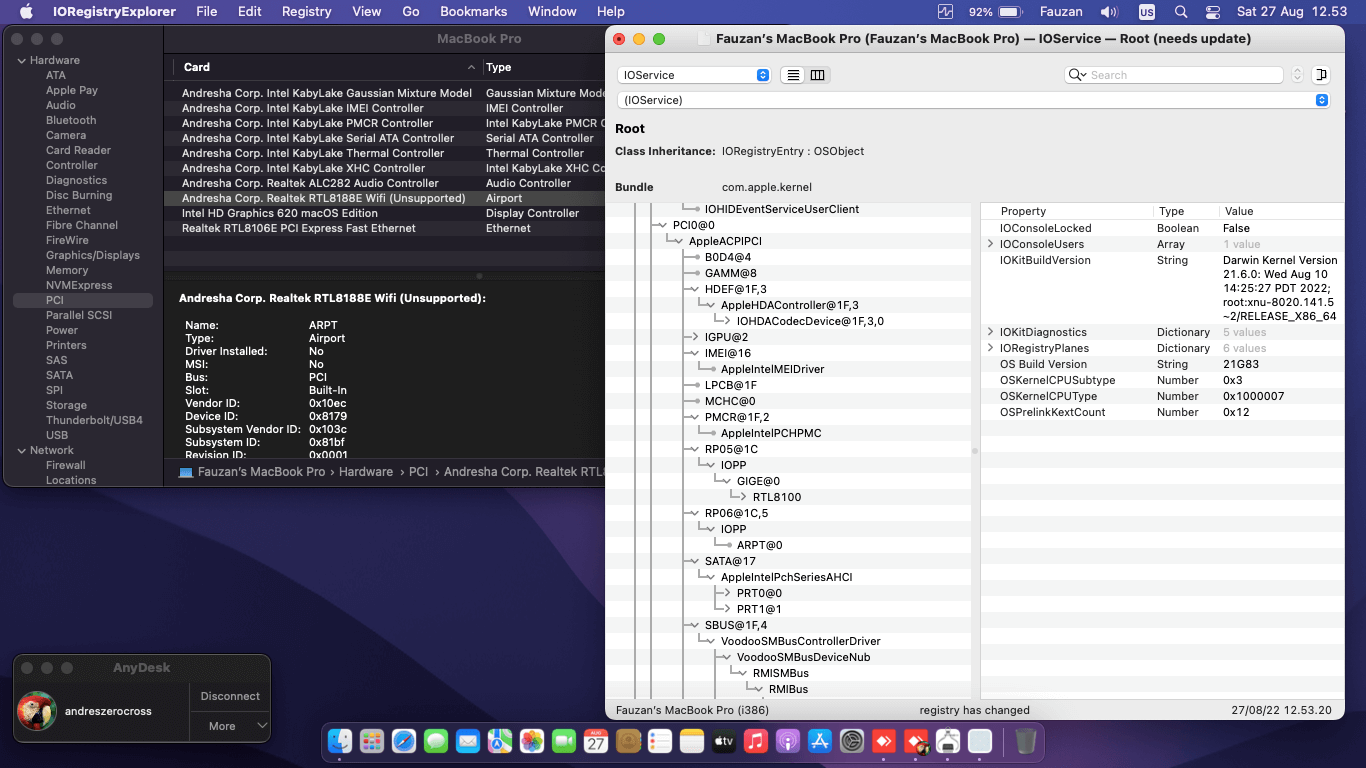Select Intel HD Graphics 620 card row
1366x768 pixels.
(x=280, y=213)
